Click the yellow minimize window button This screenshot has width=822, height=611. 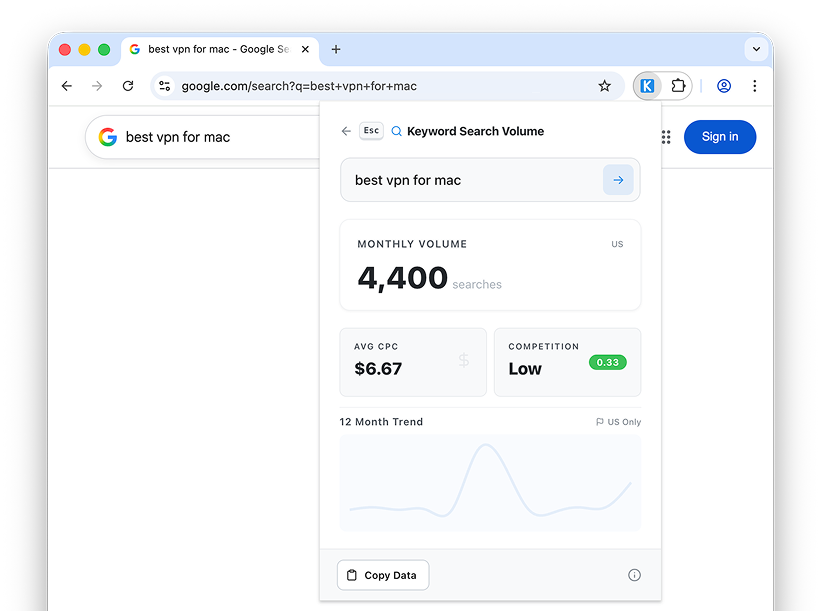(x=84, y=49)
